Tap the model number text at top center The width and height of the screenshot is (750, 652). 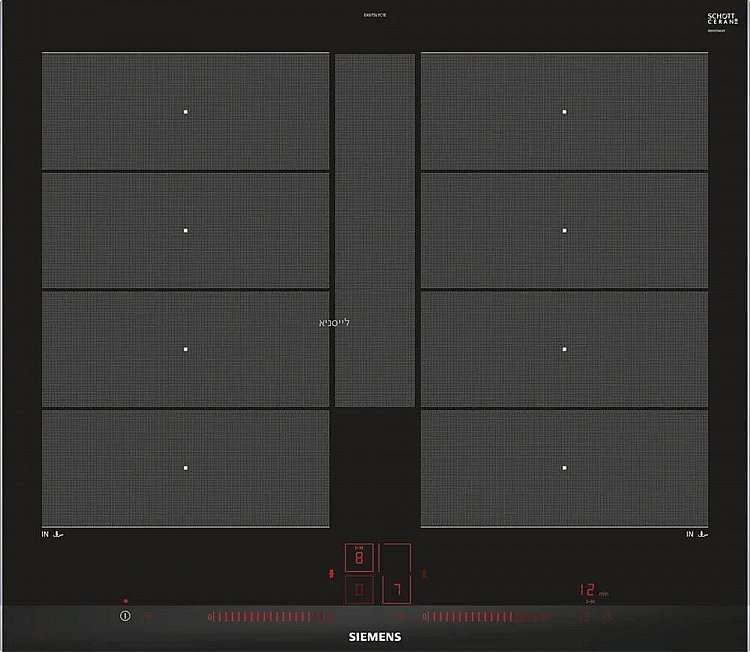374,15
